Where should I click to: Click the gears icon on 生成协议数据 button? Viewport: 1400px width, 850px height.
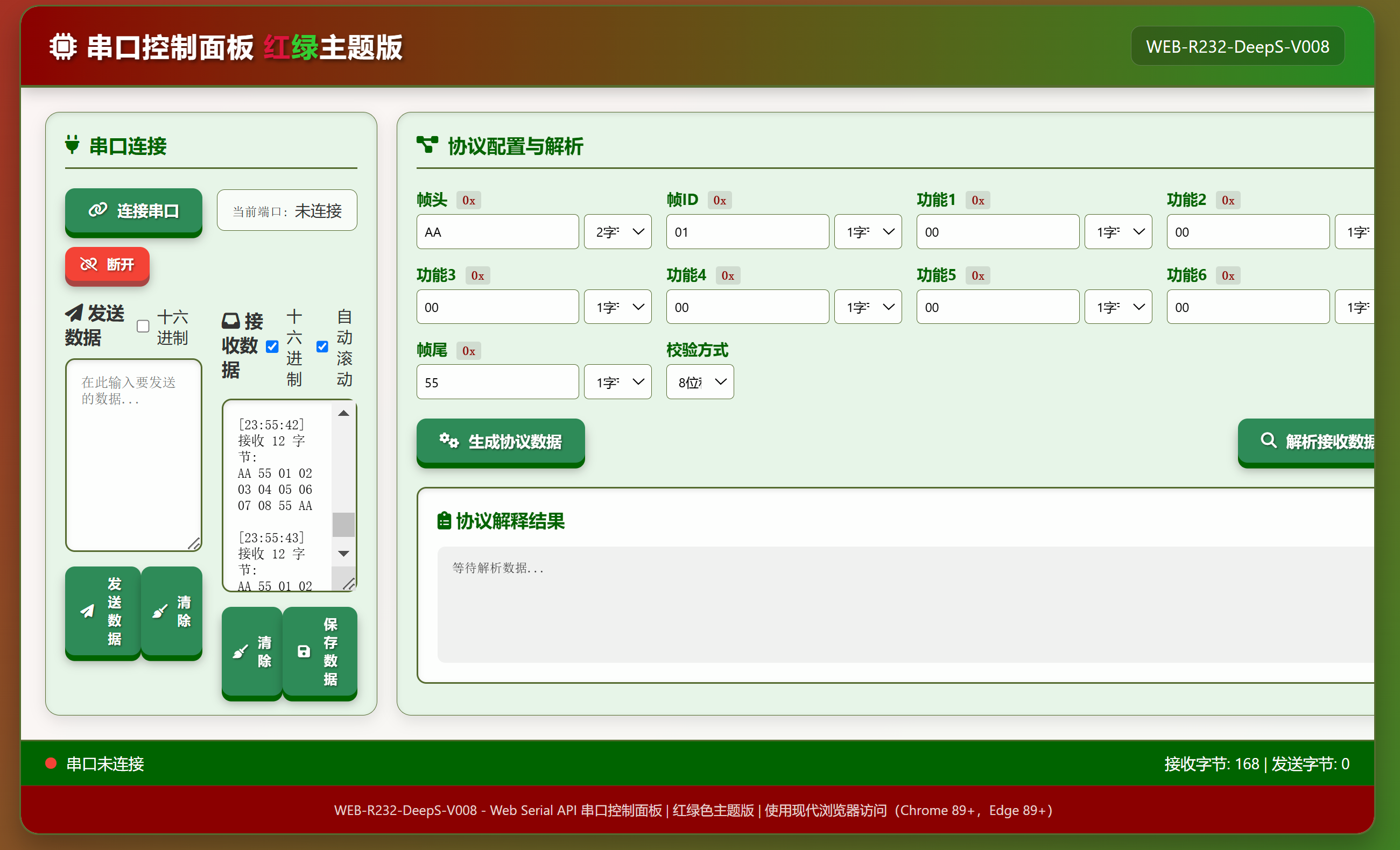click(x=448, y=441)
